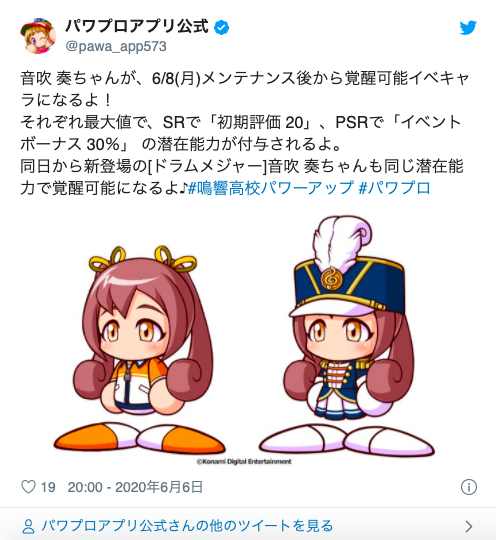The height and width of the screenshot is (540, 496).
Task: Like the tweet with the heart icon
Action: tap(28, 487)
